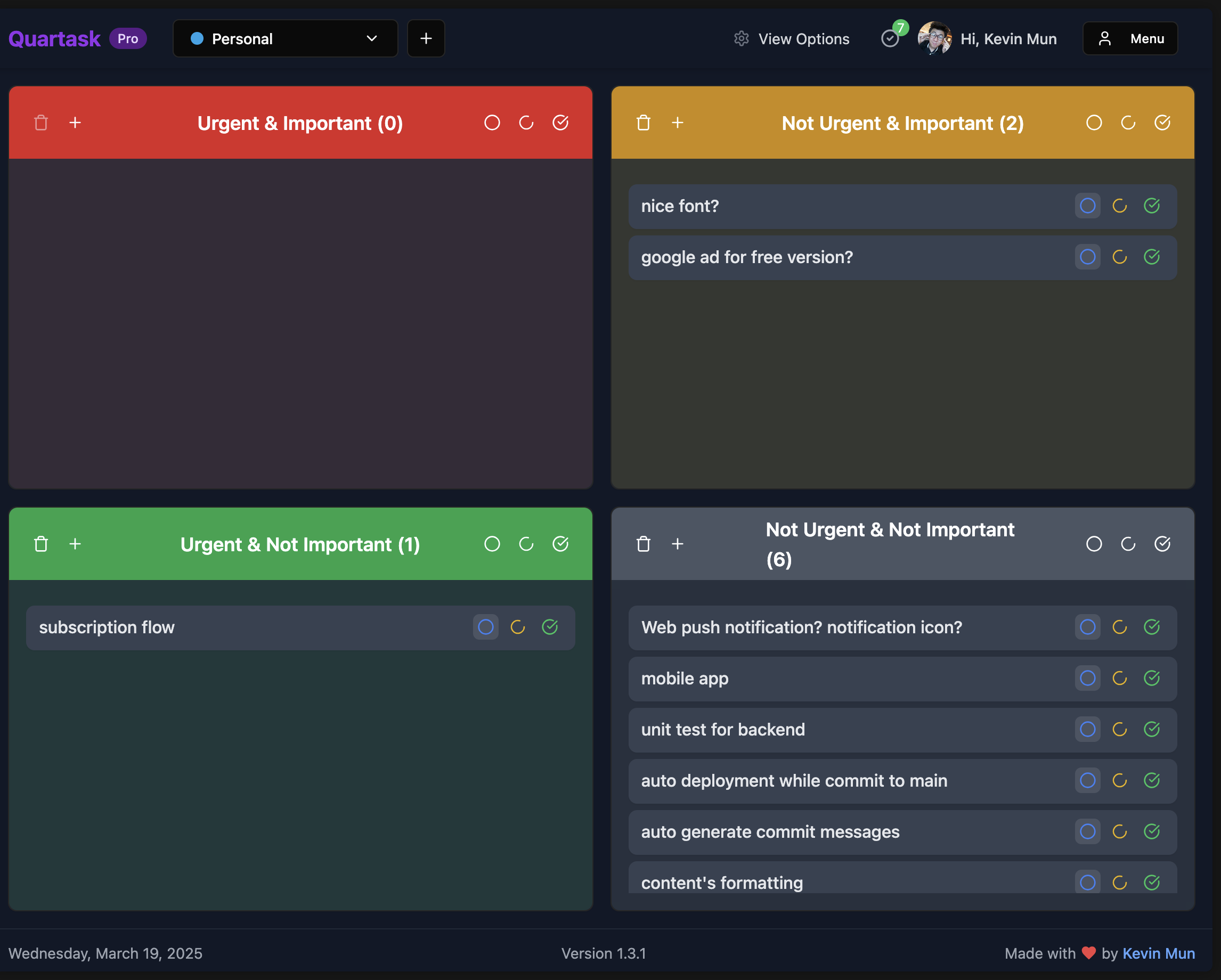Click the Pro badge next to Quartask
Screen dimensions: 1221x980
[127, 38]
